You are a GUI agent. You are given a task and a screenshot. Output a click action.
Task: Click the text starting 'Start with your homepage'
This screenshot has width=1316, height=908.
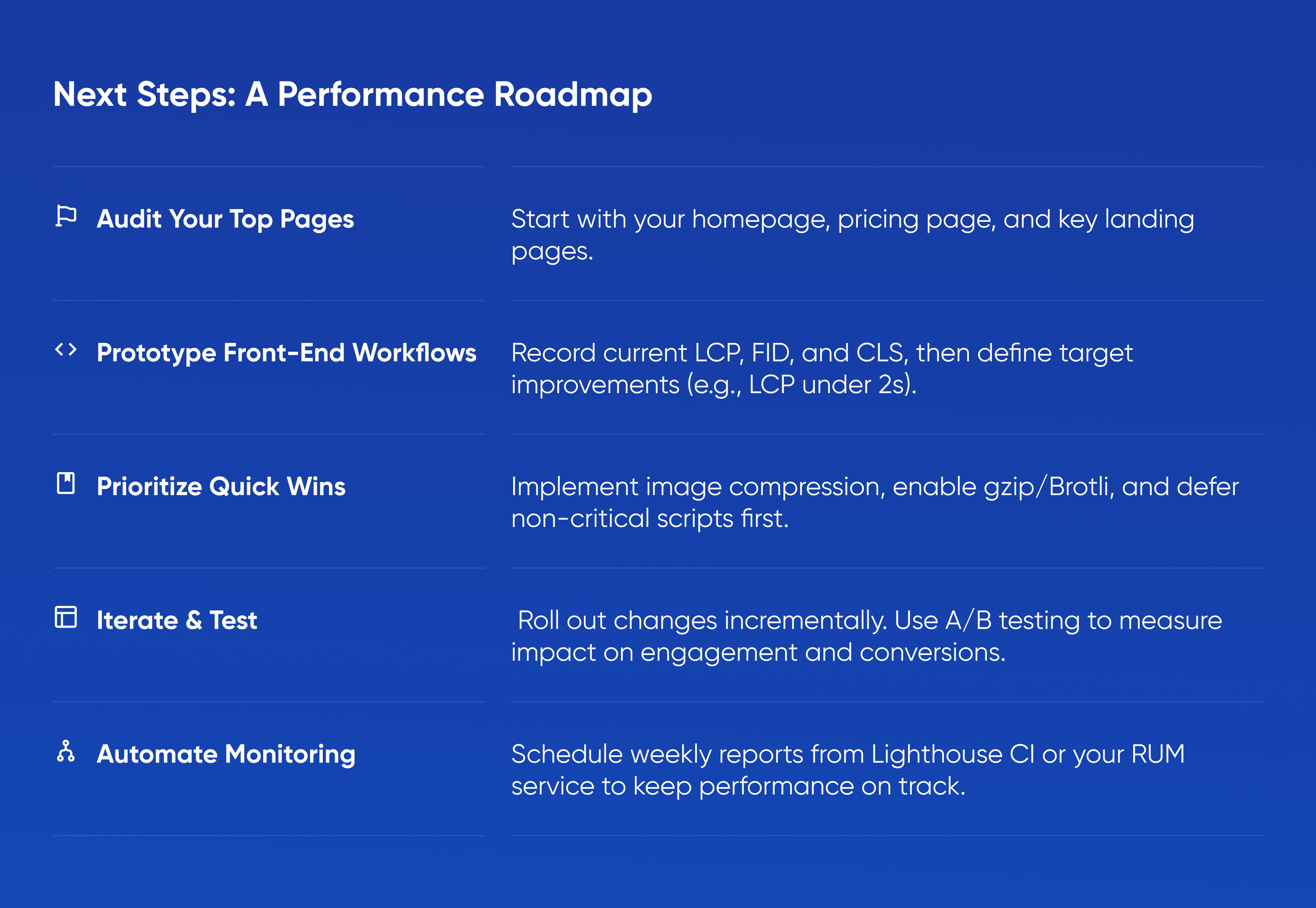(x=852, y=235)
